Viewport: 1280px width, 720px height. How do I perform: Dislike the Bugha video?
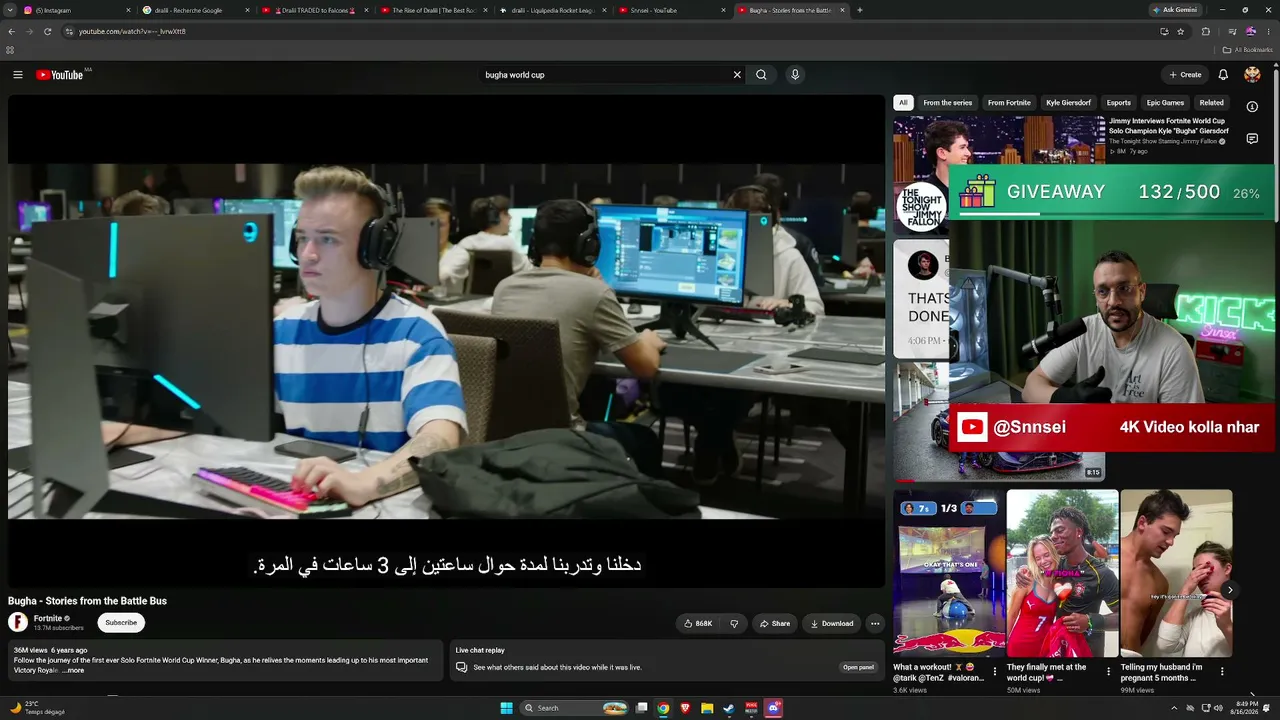coord(734,623)
